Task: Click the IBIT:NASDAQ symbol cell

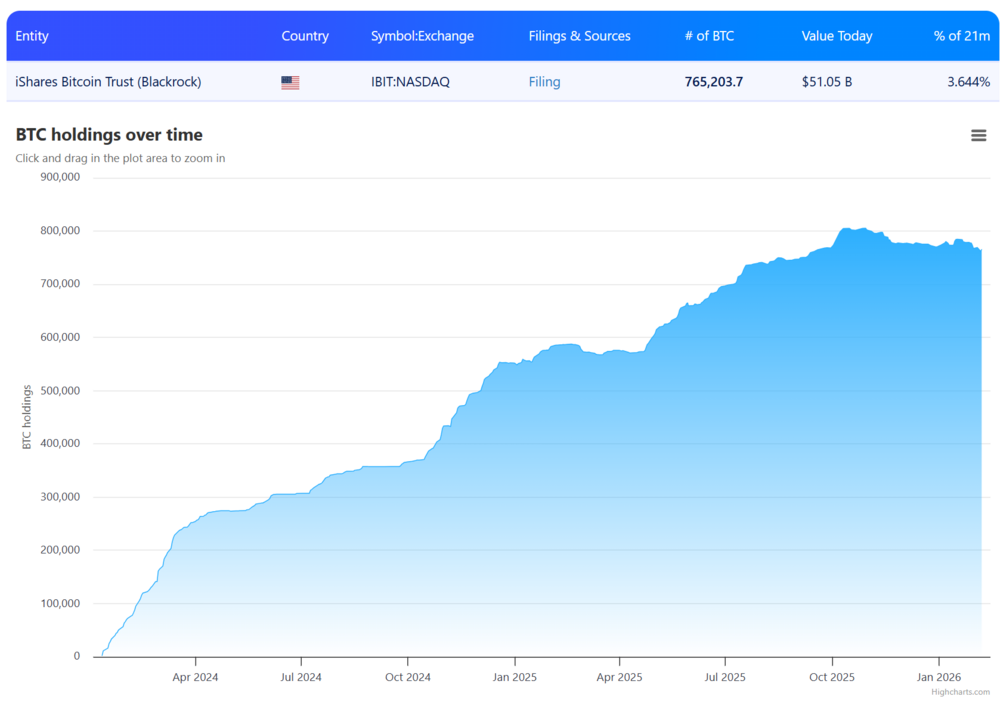Action: [410, 82]
